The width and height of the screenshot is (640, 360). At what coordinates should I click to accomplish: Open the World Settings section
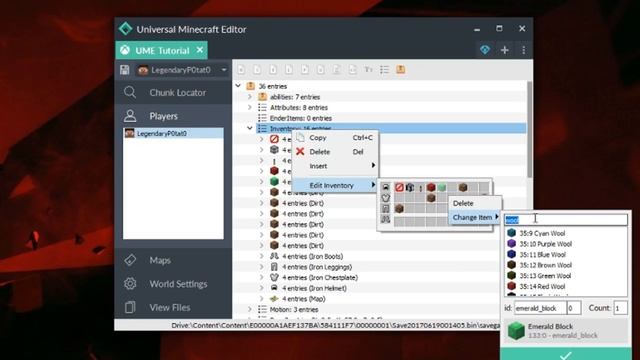tap(173, 284)
